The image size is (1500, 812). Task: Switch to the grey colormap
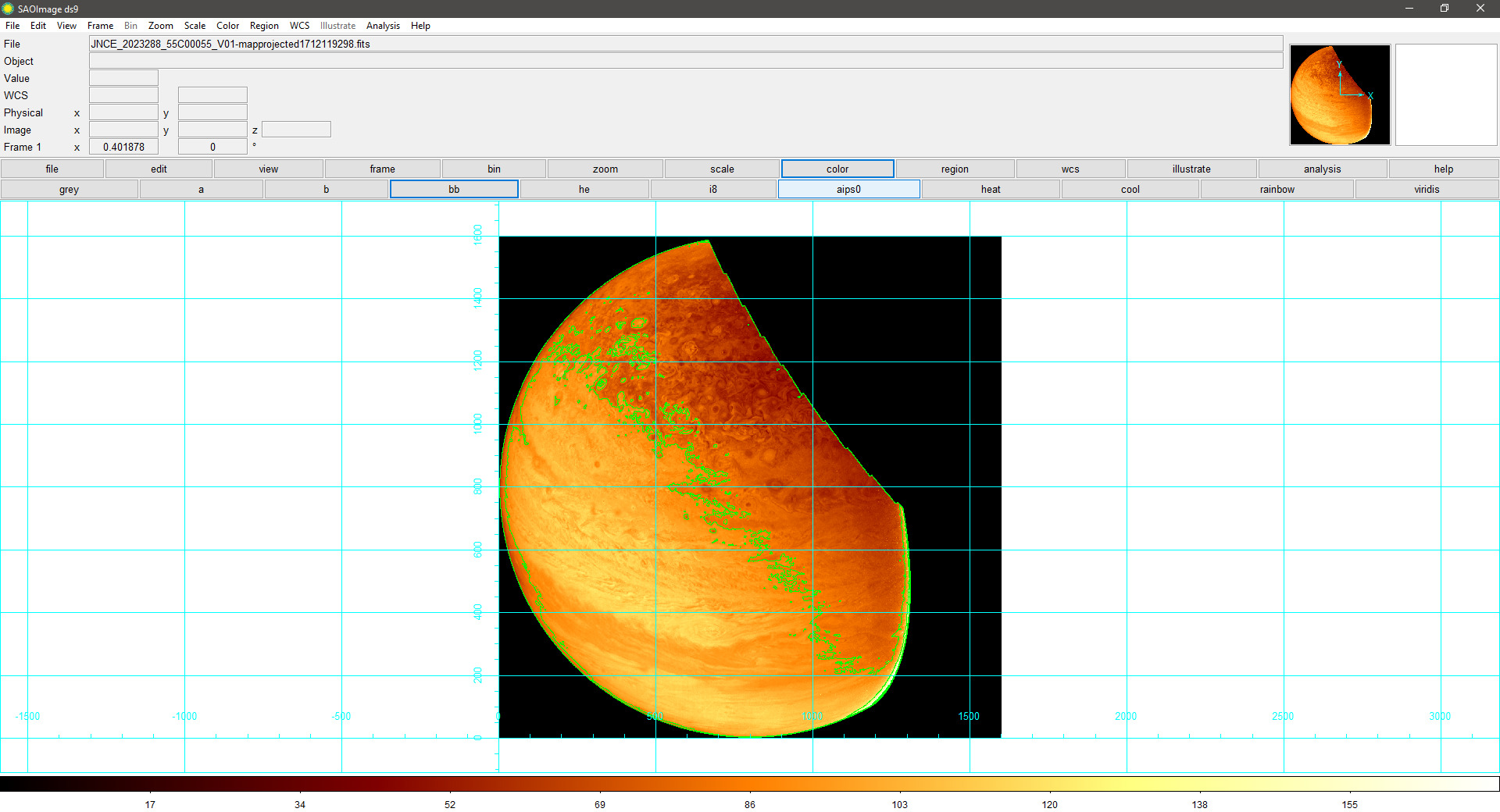pos(69,190)
